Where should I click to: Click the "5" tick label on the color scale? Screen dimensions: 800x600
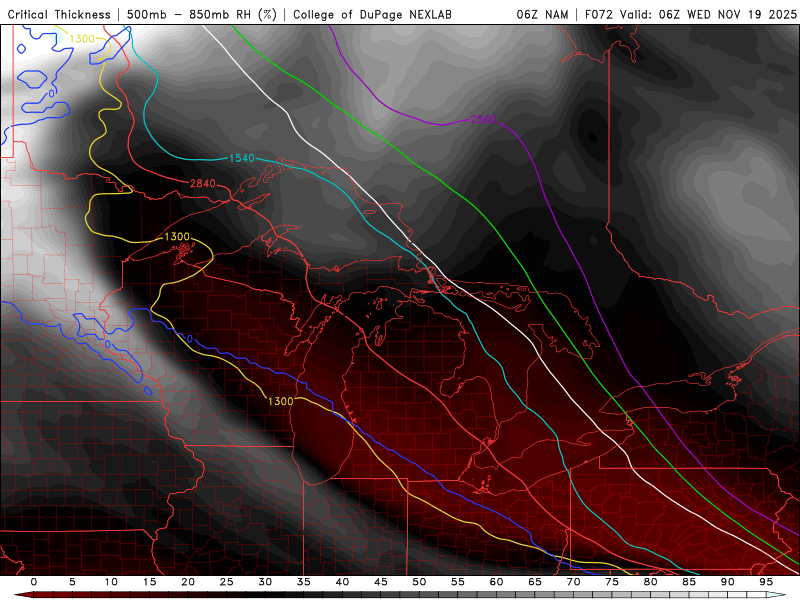click(72, 582)
